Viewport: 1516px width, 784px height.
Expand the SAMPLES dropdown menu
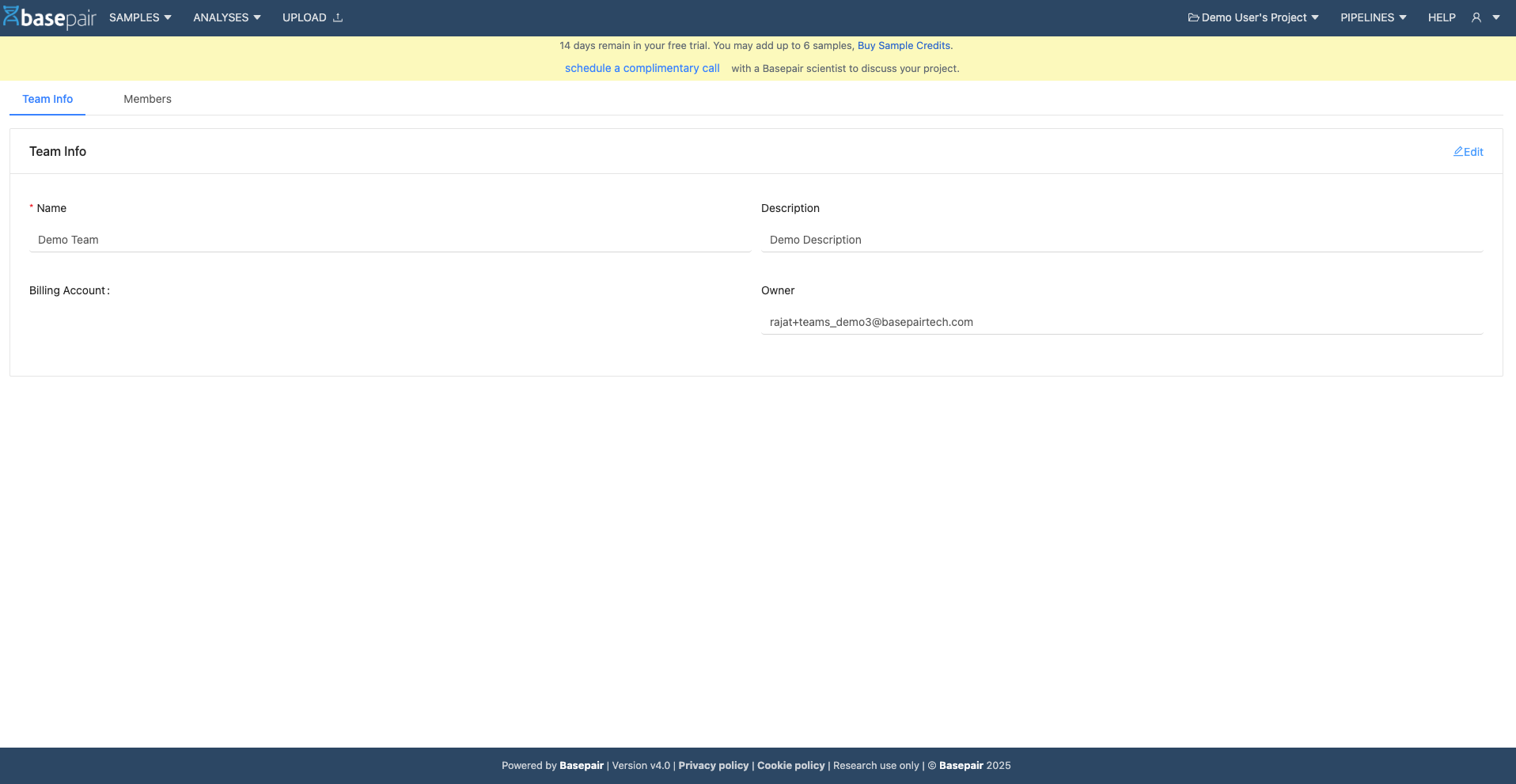click(140, 17)
